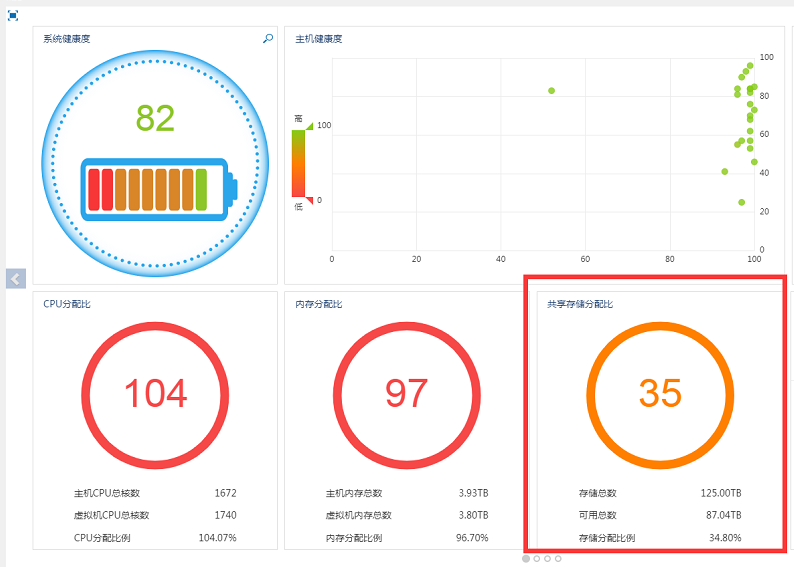Open the CPU分配比 panel title
The image size is (794, 567).
click(x=67, y=304)
